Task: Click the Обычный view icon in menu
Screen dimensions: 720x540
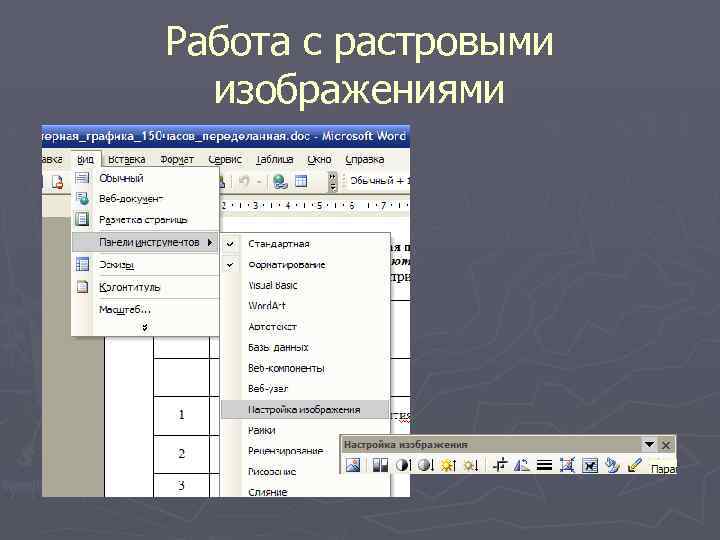Action: point(82,178)
